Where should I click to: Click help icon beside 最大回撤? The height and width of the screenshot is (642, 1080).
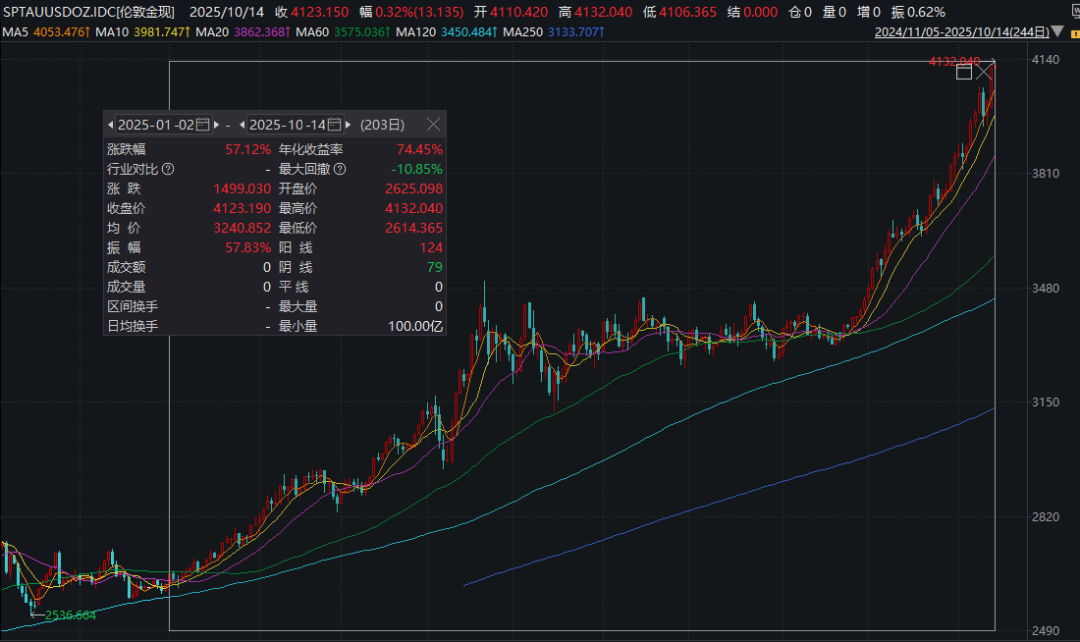[339, 169]
